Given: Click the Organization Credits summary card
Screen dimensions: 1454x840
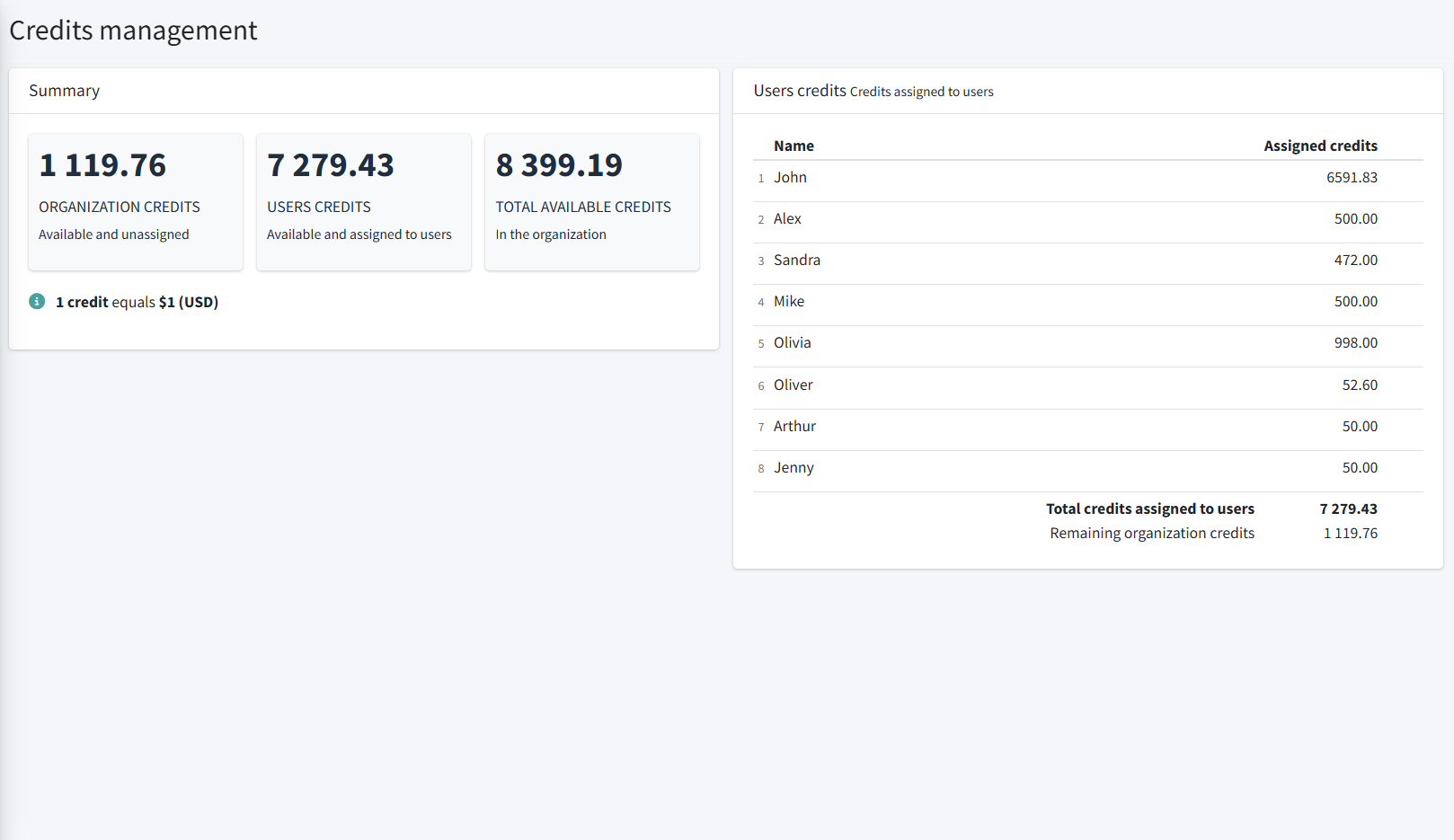Looking at the screenshot, I should click(x=136, y=201).
